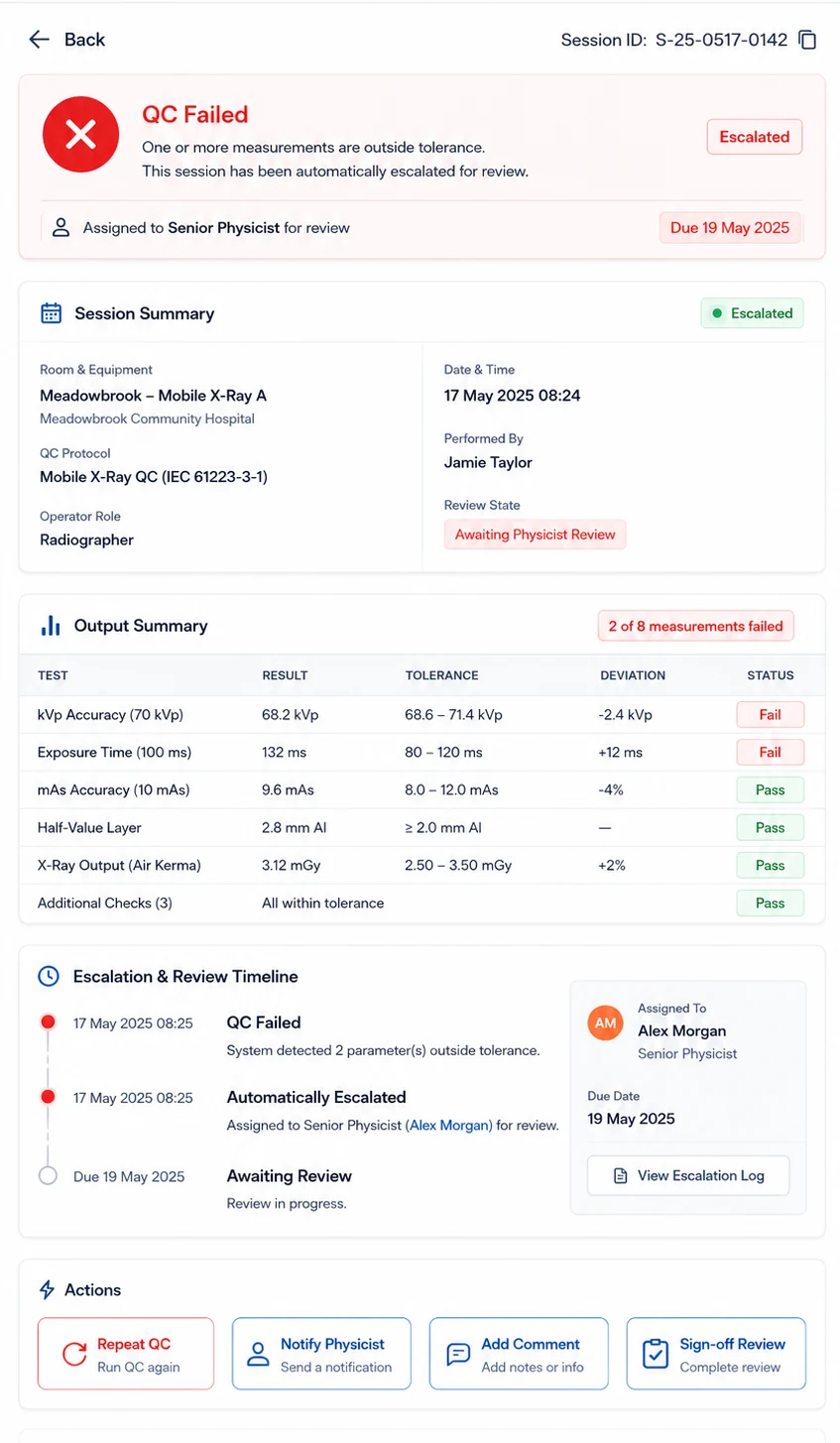The height and width of the screenshot is (1443, 840).
Task: Click the 17 May 2025 08:24 date value
Action: coord(513,395)
